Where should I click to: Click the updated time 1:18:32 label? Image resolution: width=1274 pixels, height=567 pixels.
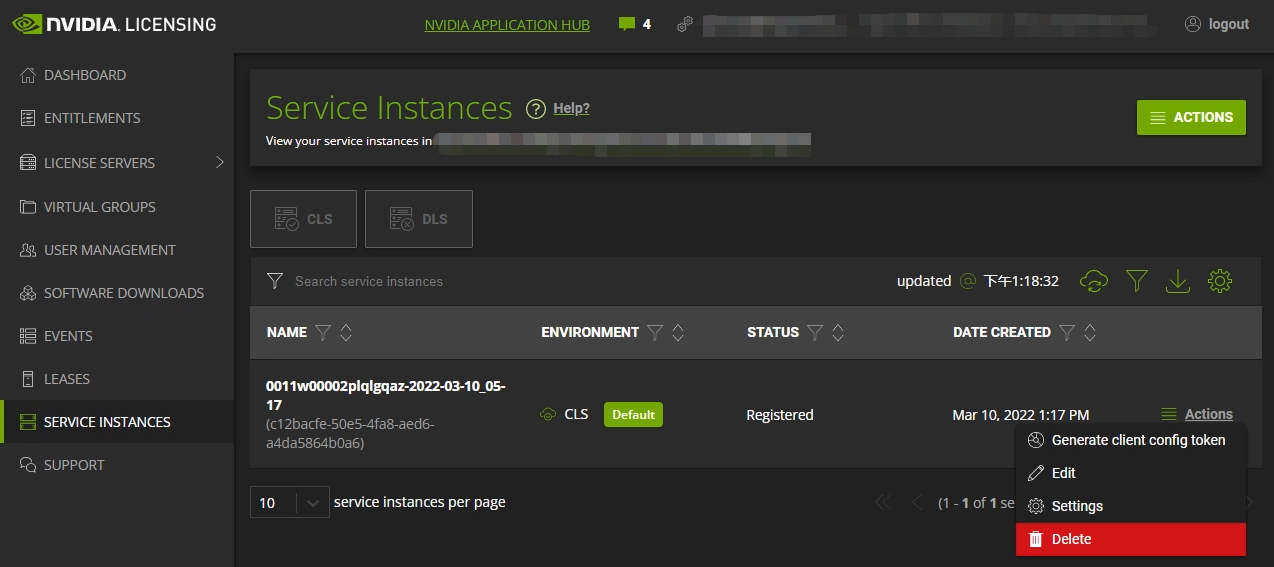(1021, 281)
